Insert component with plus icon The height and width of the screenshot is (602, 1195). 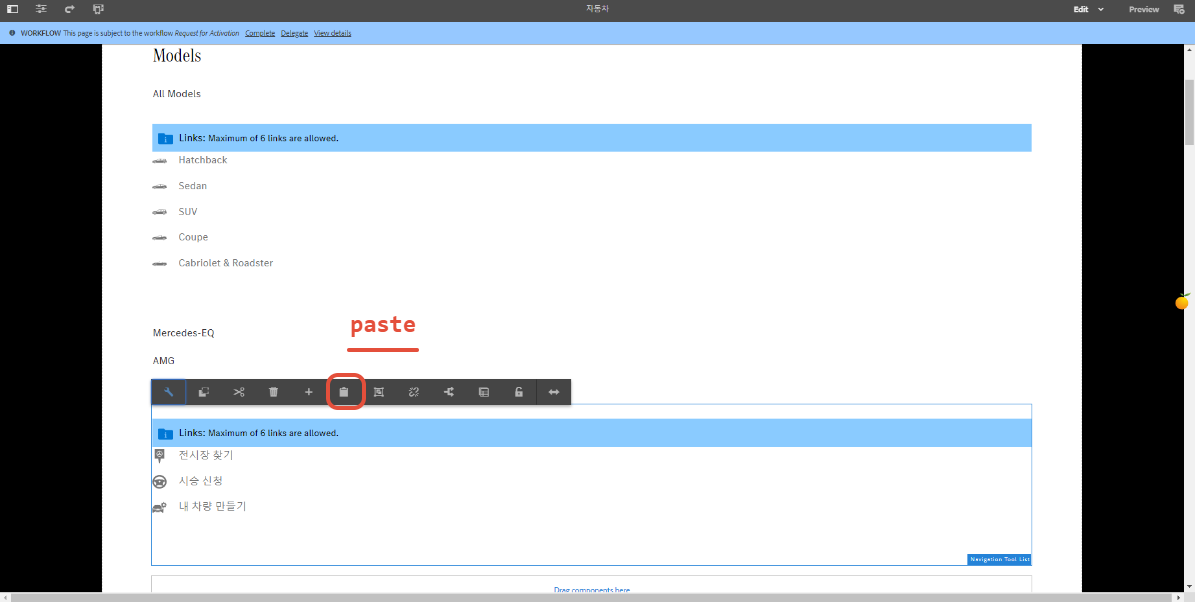[309, 392]
